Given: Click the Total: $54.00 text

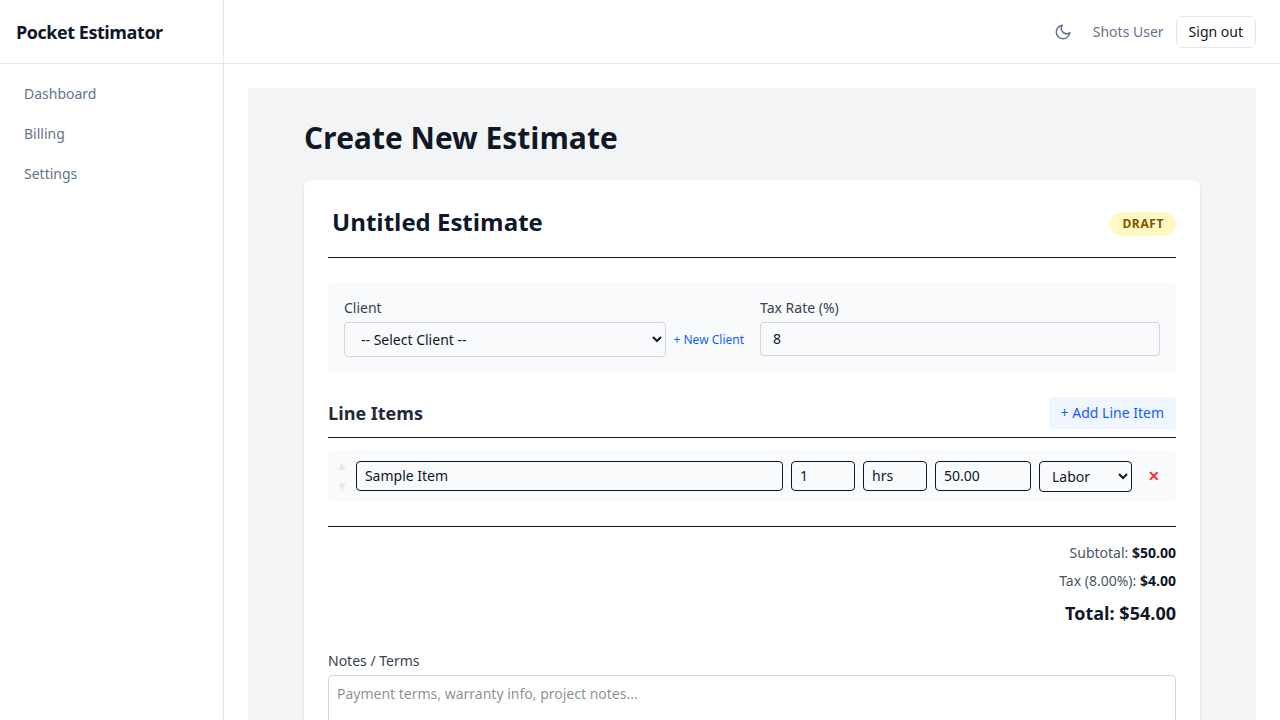Looking at the screenshot, I should click(x=1120, y=613).
